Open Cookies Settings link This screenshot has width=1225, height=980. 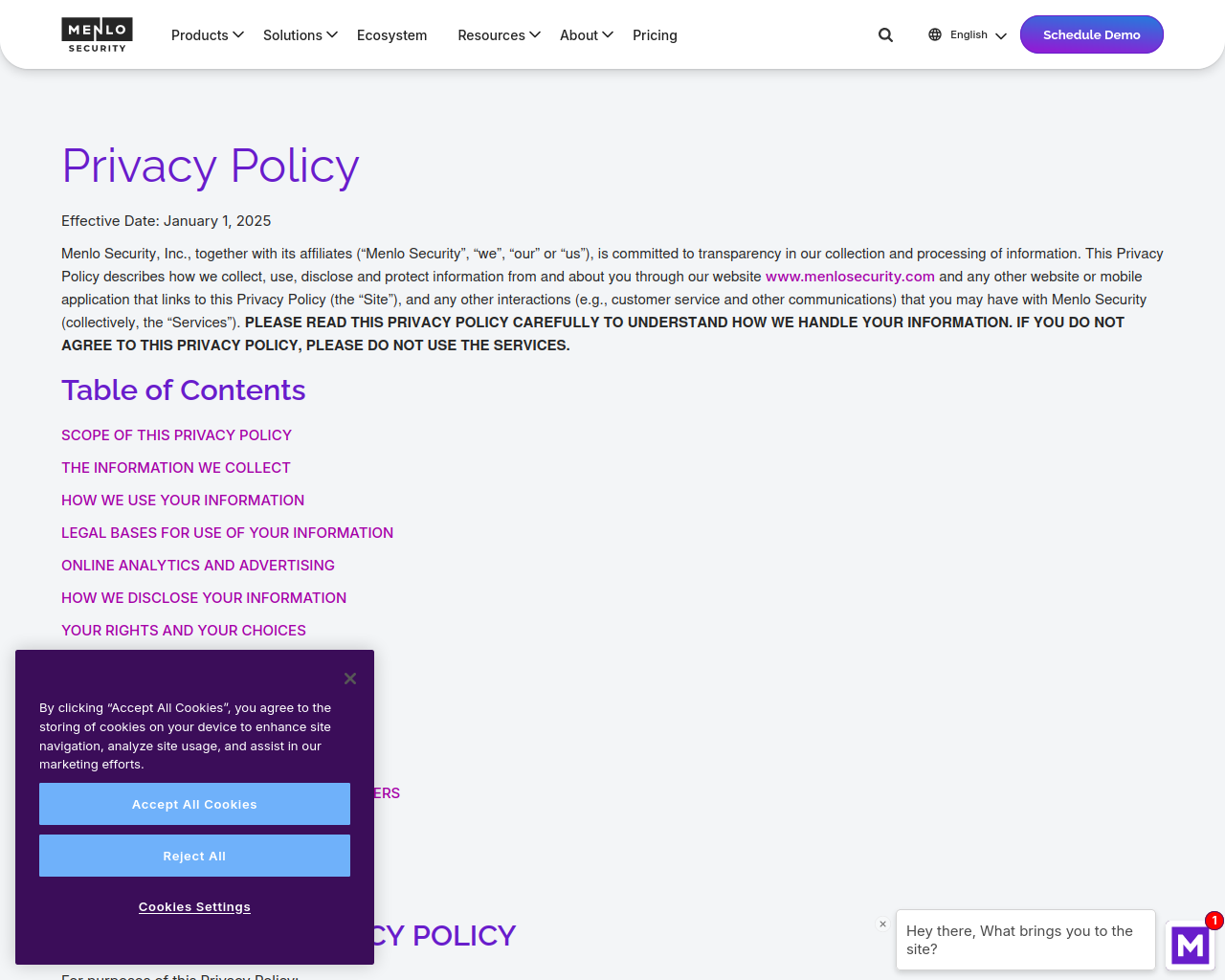point(194,907)
